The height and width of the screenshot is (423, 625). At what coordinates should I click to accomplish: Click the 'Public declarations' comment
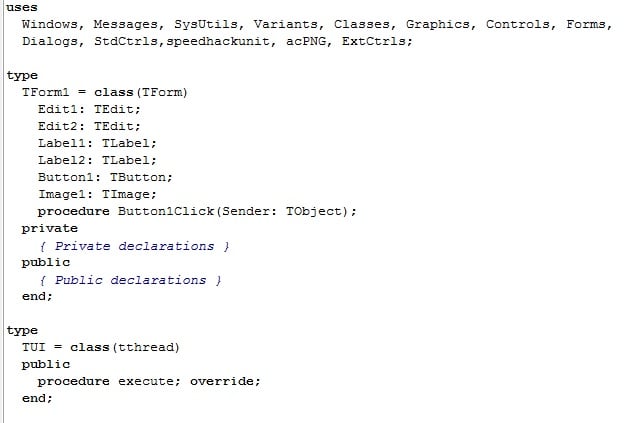[130, 280]
